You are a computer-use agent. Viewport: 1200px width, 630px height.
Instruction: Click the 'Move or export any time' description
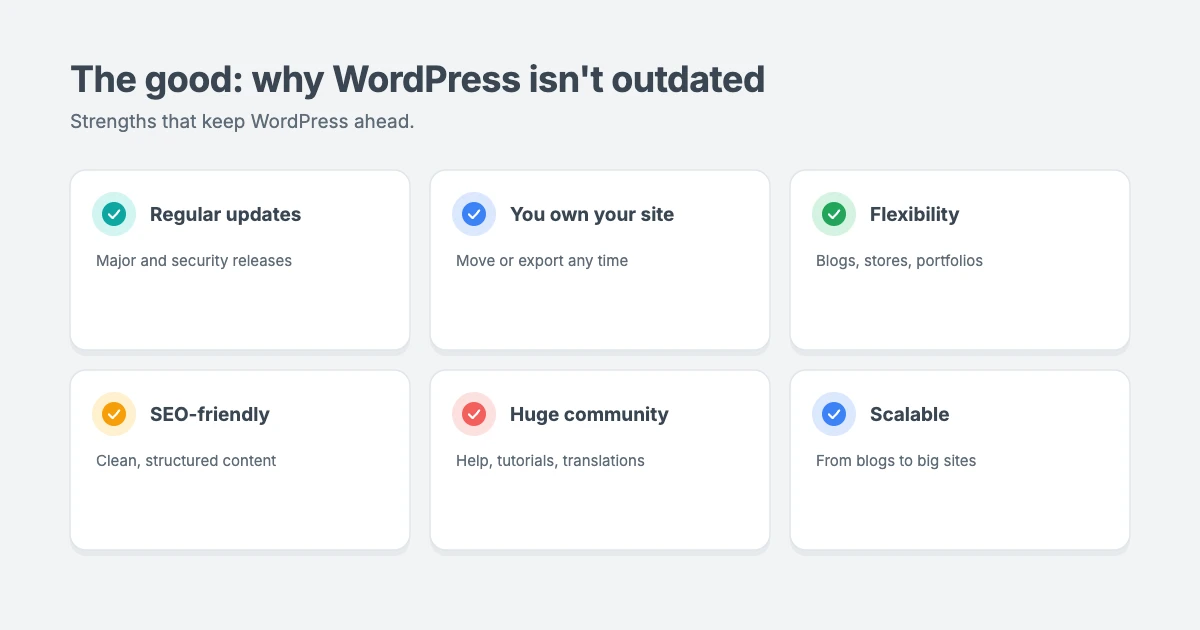pos(542,261)
